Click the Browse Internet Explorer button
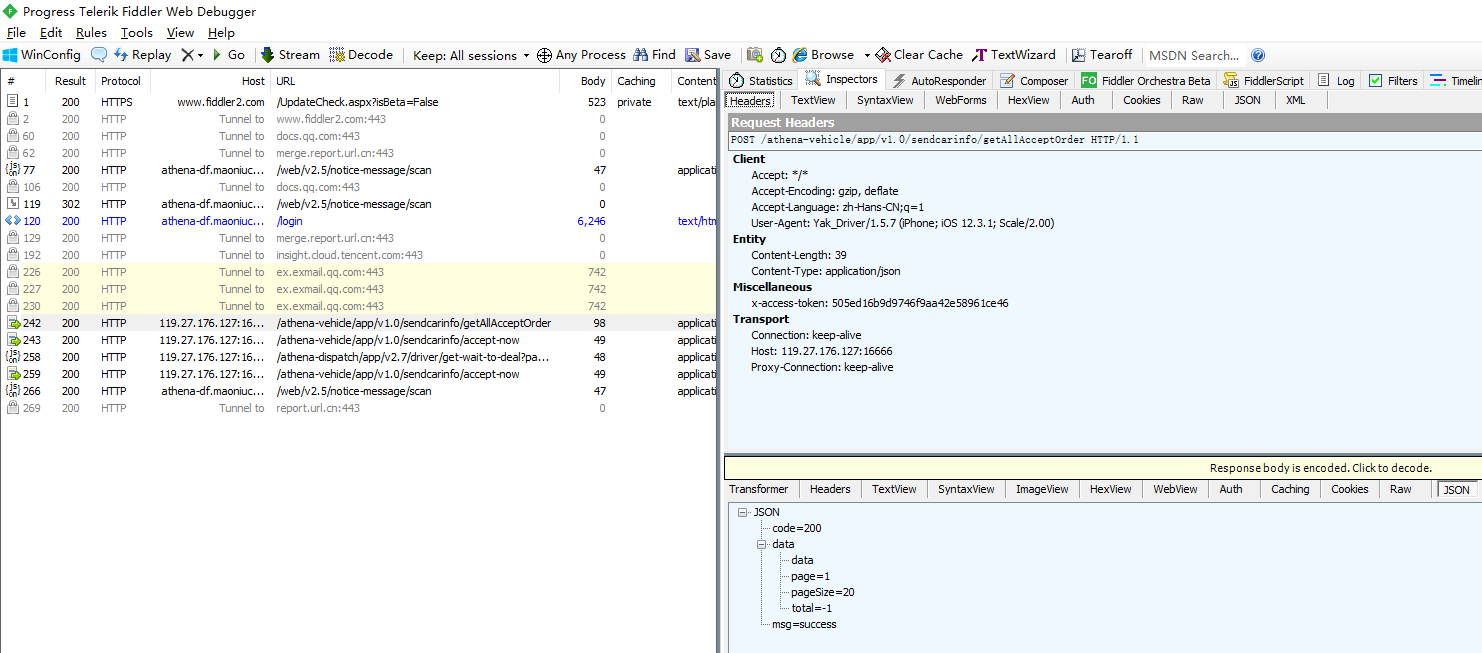 pyautogui.click(x=823, y=55)
